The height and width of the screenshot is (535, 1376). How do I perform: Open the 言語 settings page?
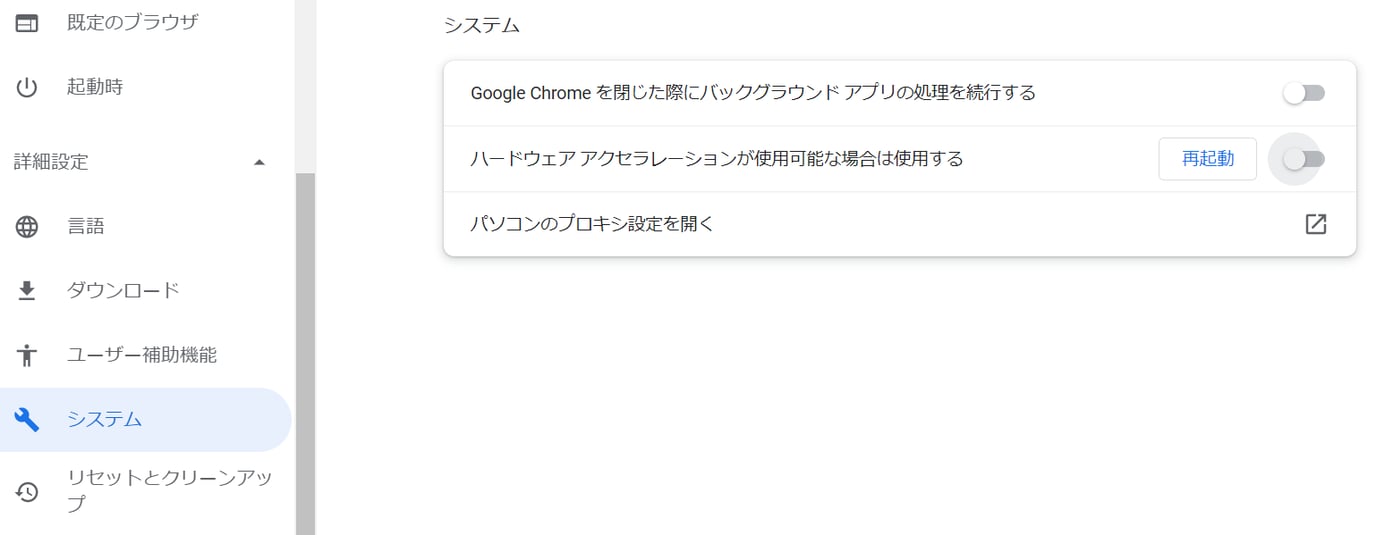coord(86,227)
